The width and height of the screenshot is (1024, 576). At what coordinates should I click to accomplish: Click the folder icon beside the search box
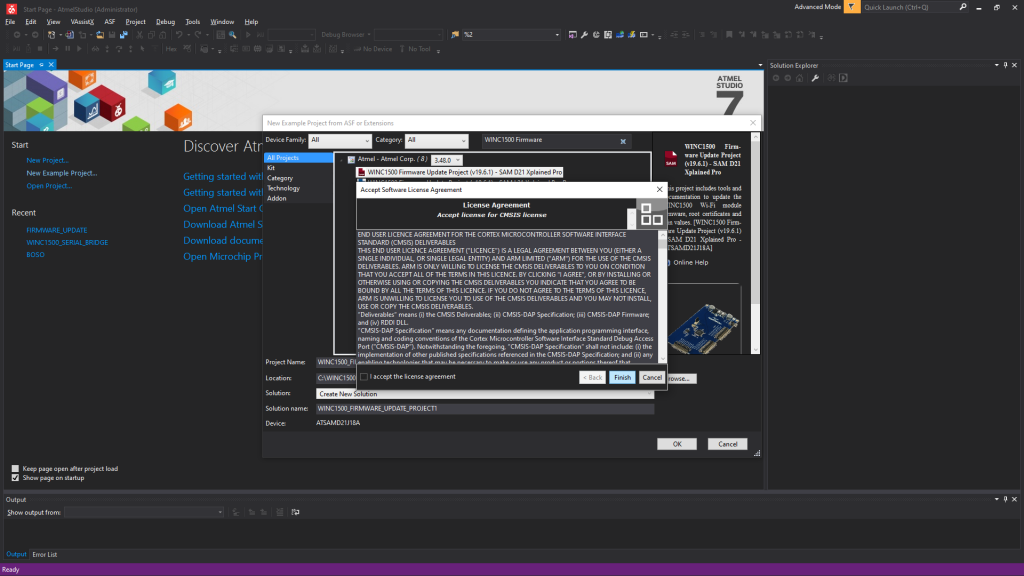pos(455,35)
